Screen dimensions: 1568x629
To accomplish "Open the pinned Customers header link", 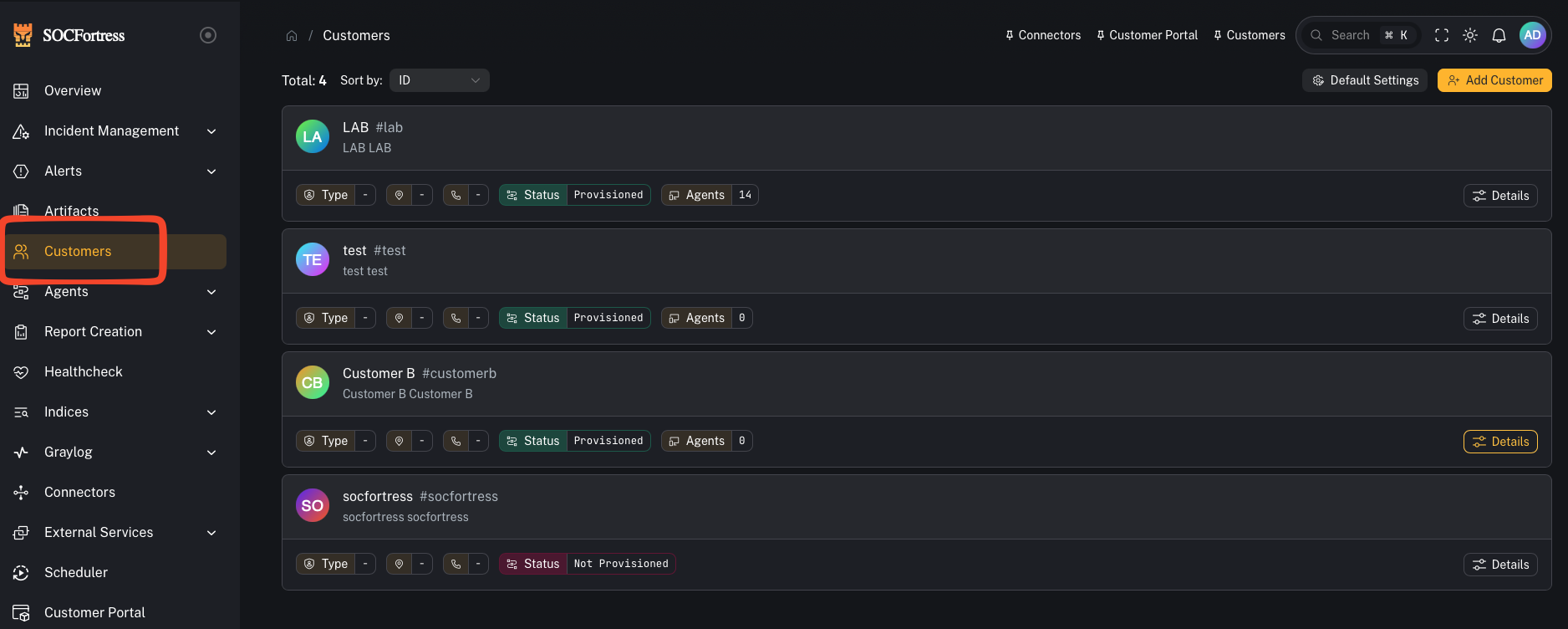I will click(1250, 35).
